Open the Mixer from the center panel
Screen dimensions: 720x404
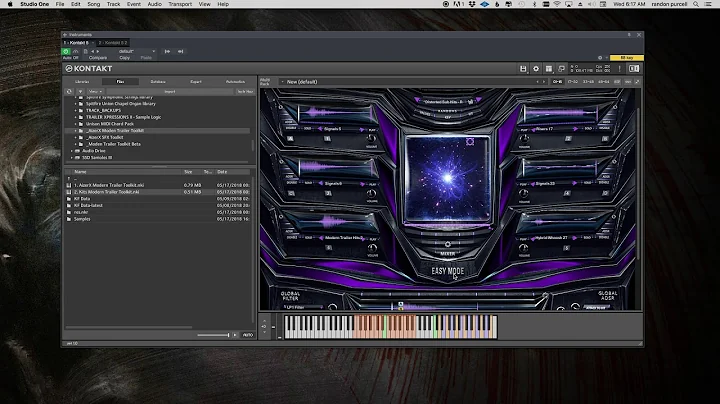448,253
